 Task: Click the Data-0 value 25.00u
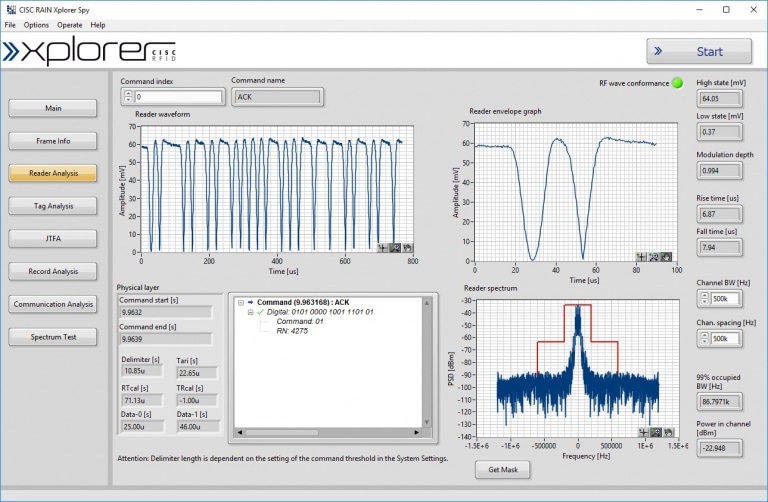tap(142, 427)
